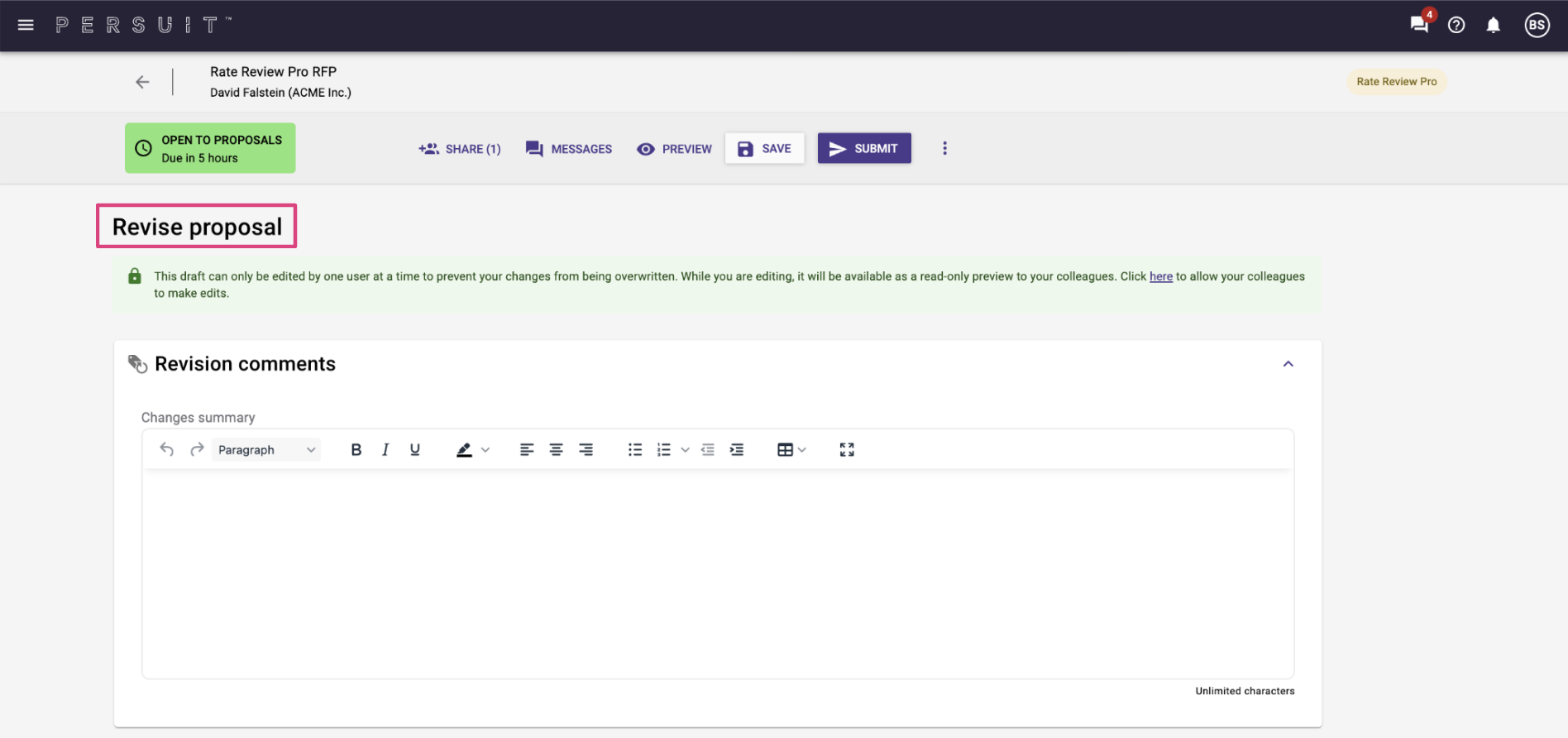The height and width of the screenshot is (738, 1568).
Task: Click the 'here' link to allow edits
Action: point(1161,276)
